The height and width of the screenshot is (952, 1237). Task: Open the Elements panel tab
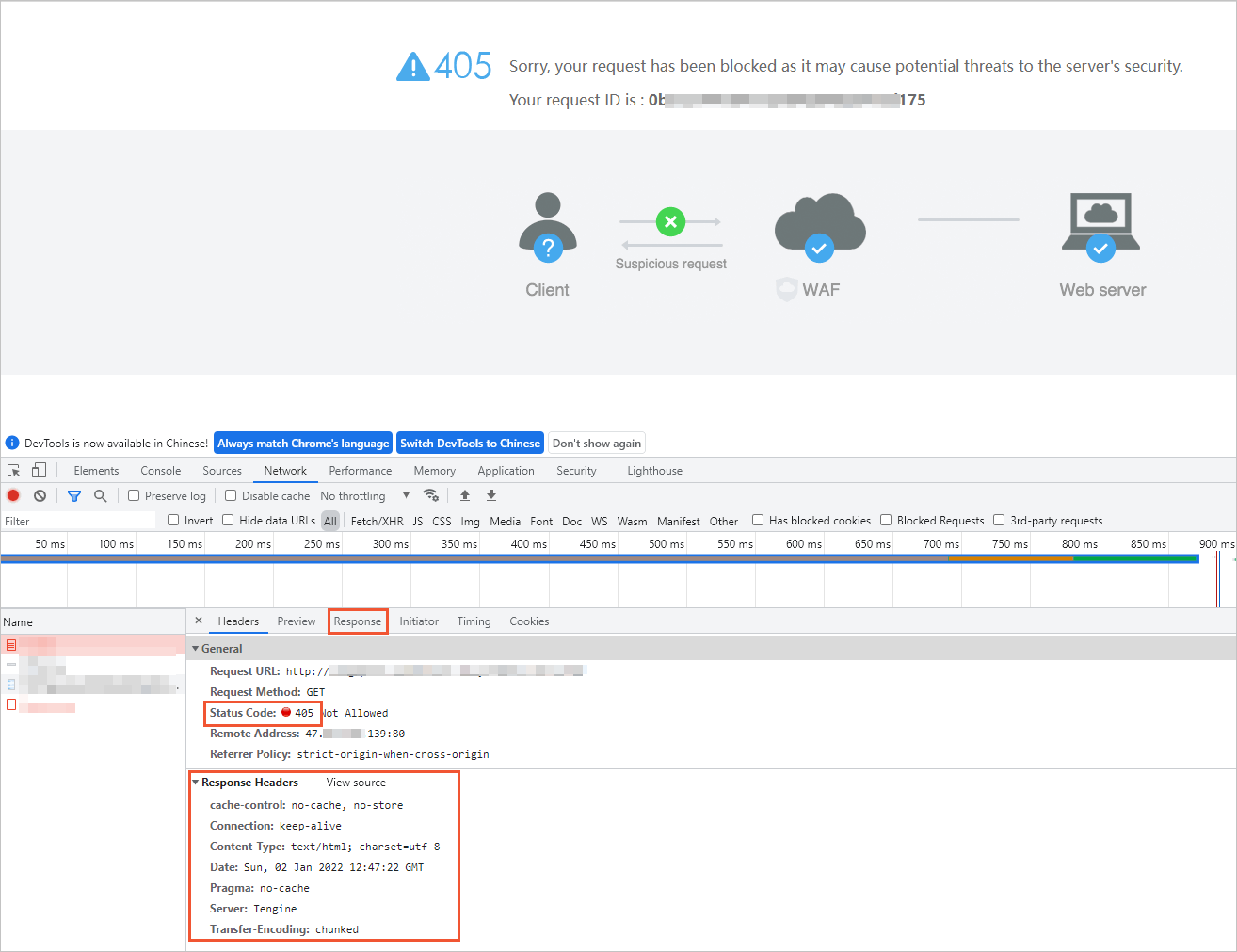click(x=96, y=471)
